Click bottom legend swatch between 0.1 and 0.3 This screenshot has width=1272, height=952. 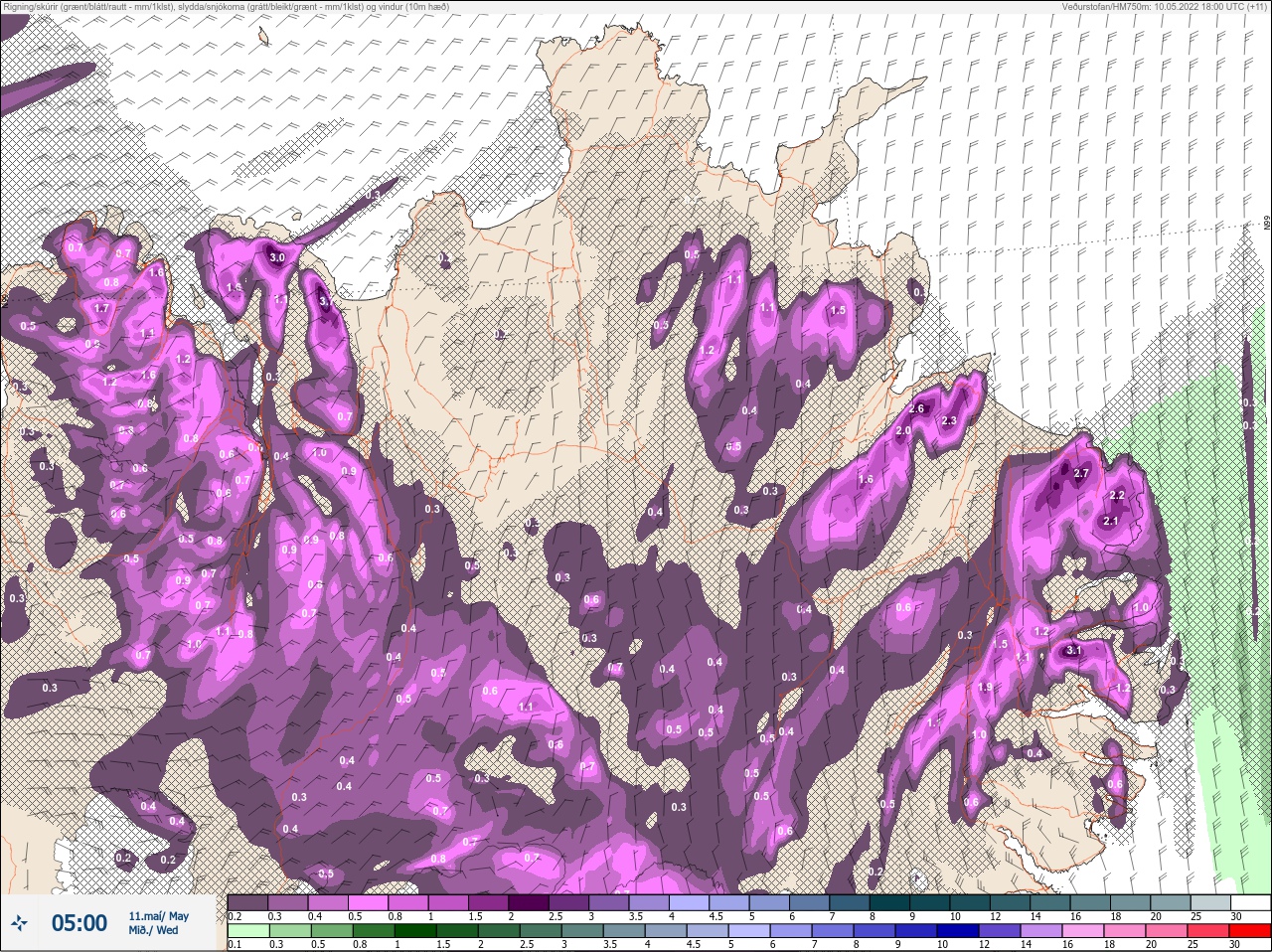[x=247, y=930]
